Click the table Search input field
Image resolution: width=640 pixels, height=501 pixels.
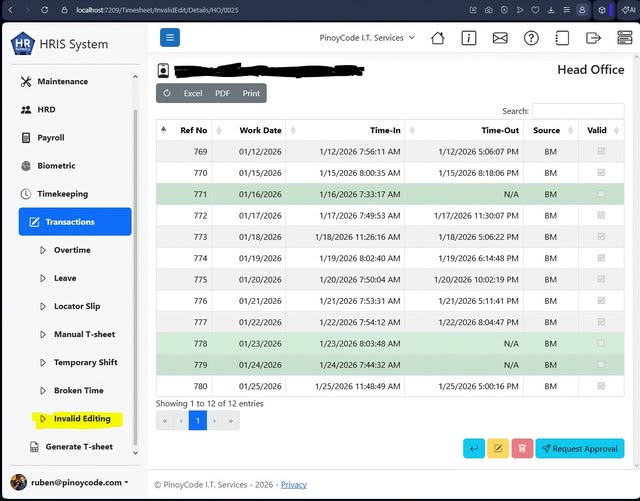coord(578,111)
